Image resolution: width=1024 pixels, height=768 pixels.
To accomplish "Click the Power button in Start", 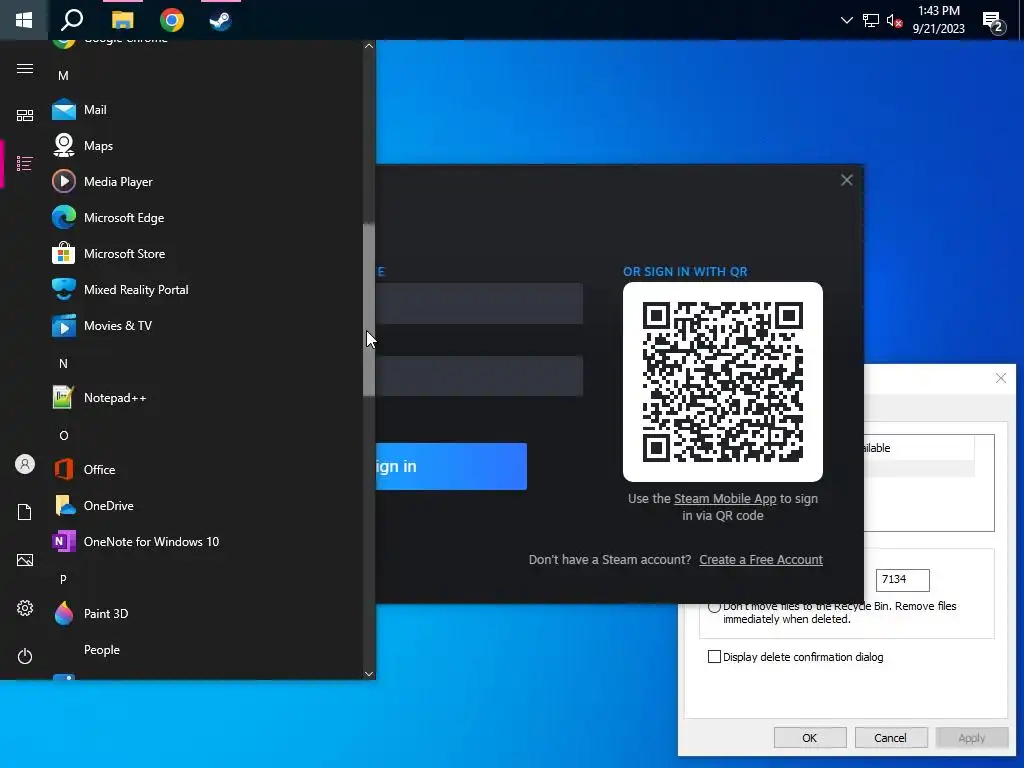I will click(x=25, y=656).
